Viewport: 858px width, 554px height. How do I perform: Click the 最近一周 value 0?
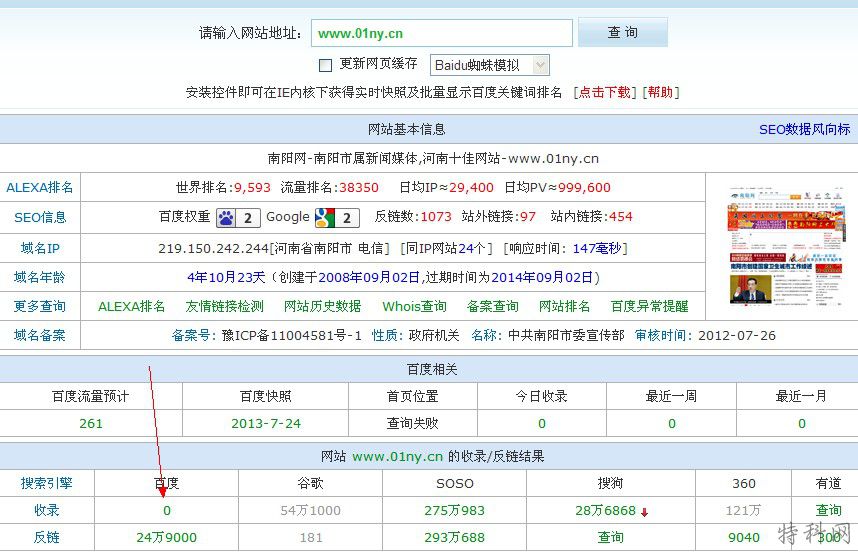671,423
